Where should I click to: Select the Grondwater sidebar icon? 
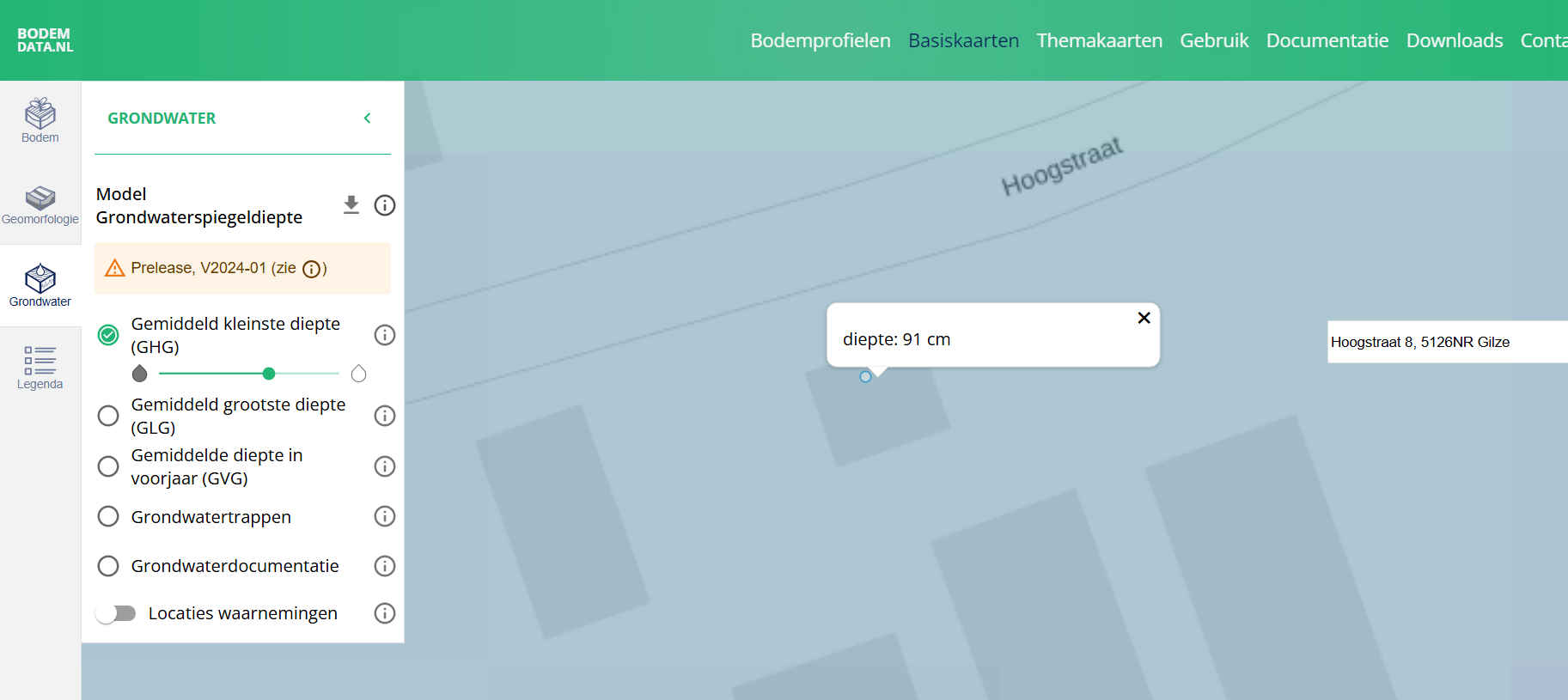pos(40,285)
